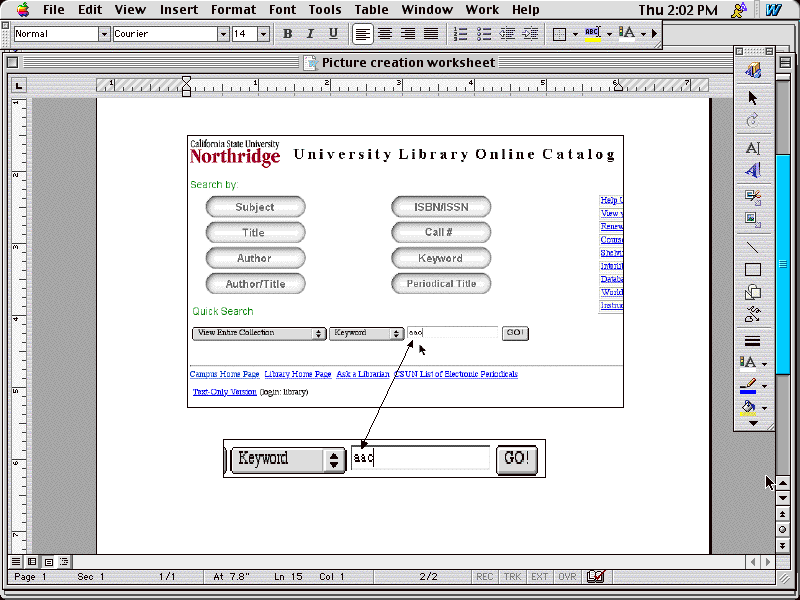Click the document icon in title bar
The width and height of the screenshot is (800, 600).
pos(310,63)
